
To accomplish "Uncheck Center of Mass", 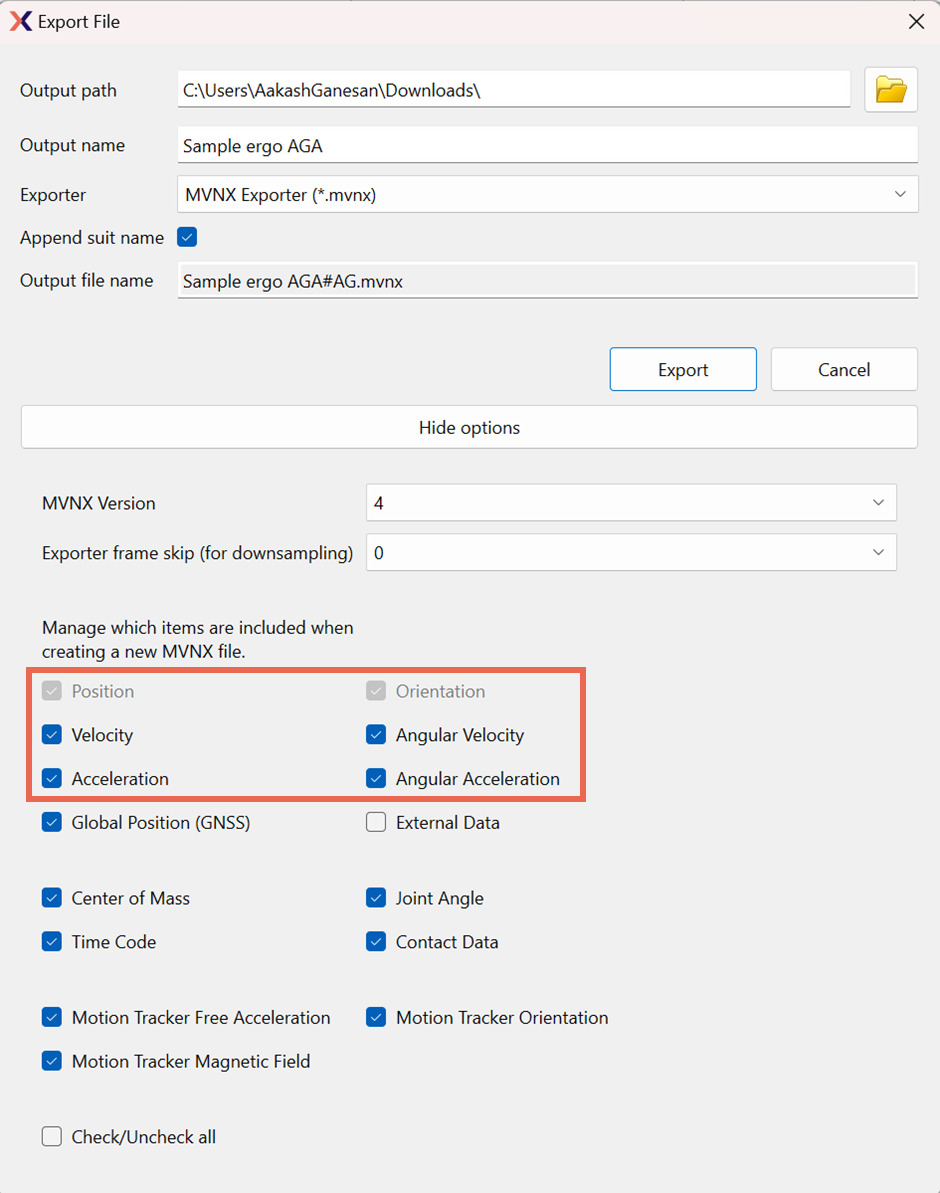I will point(51,898).
